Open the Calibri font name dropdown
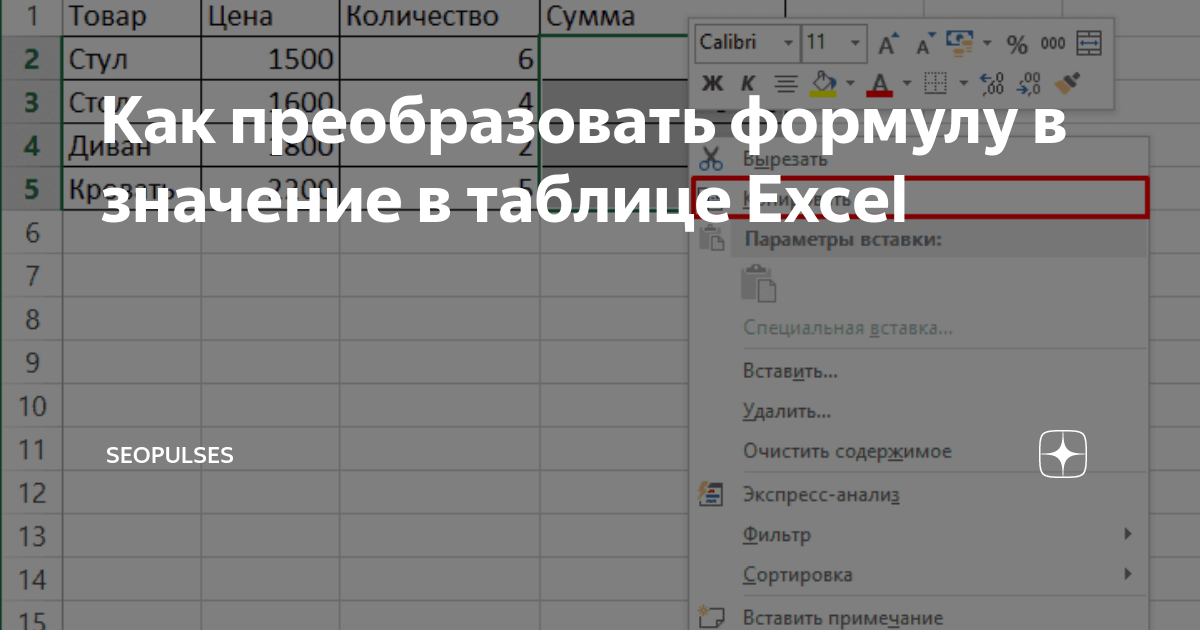This screenshot has width=1200, height=630. (789, 43)
